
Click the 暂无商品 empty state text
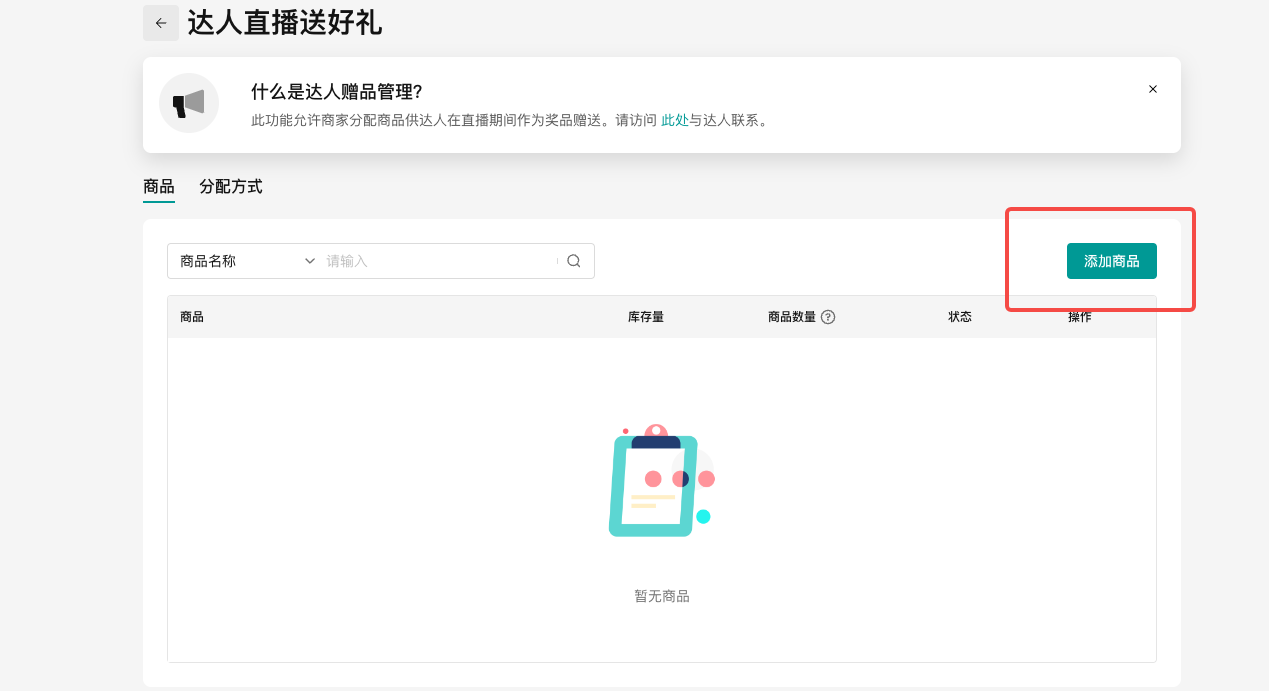(661, 596)
